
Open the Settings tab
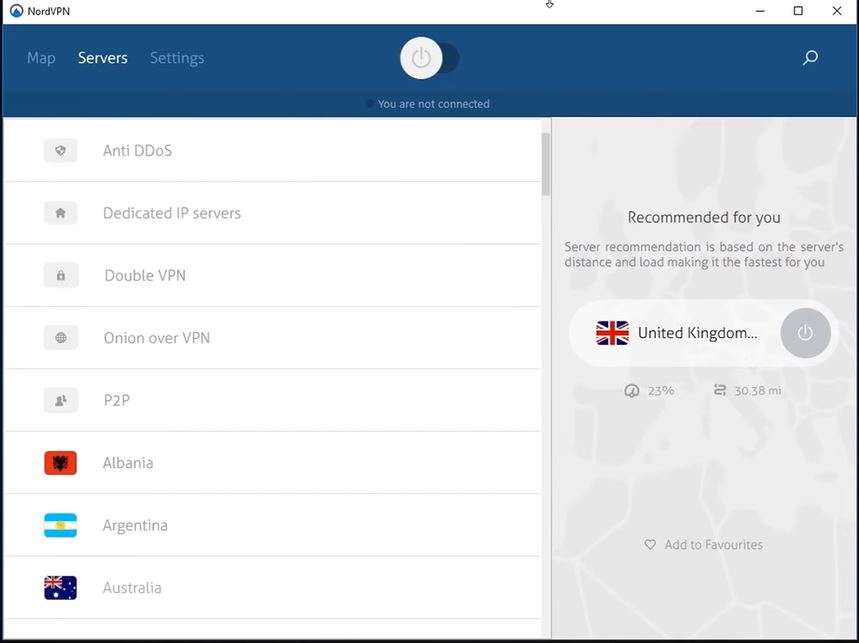click(177, 58)
